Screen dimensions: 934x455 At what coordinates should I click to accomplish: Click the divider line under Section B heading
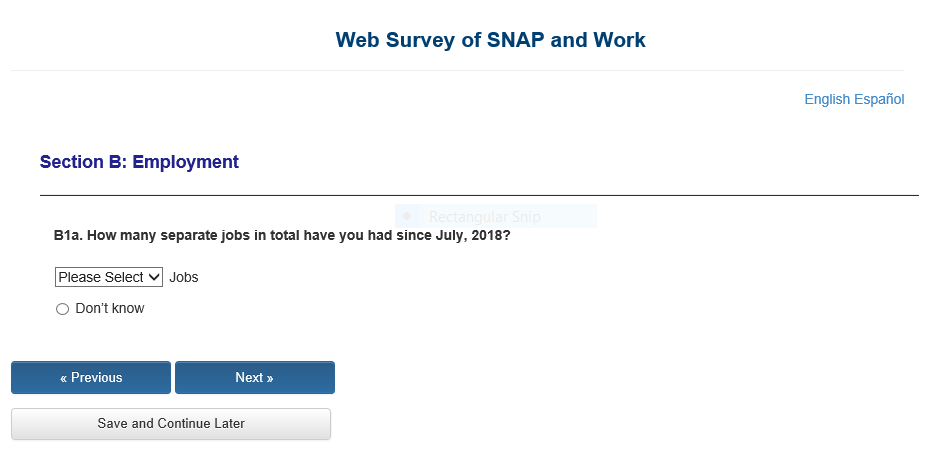point(479,195)
